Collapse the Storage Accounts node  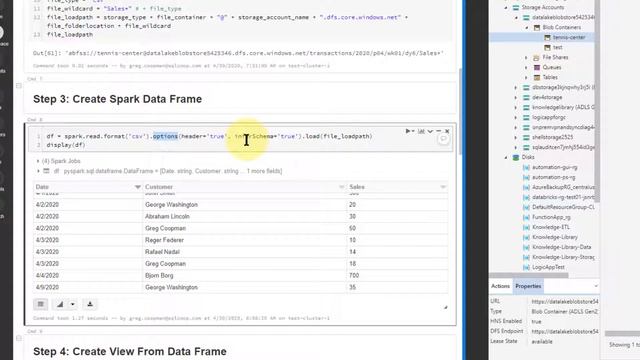506,8
